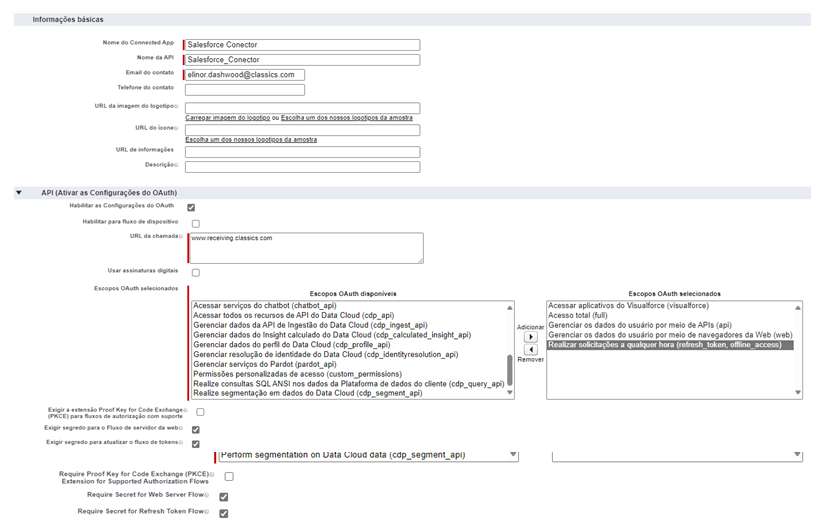823x520 pixels.
Task: Check Exigir a extensão Proof Key (PKCE) box
Action: coord(200,412)
